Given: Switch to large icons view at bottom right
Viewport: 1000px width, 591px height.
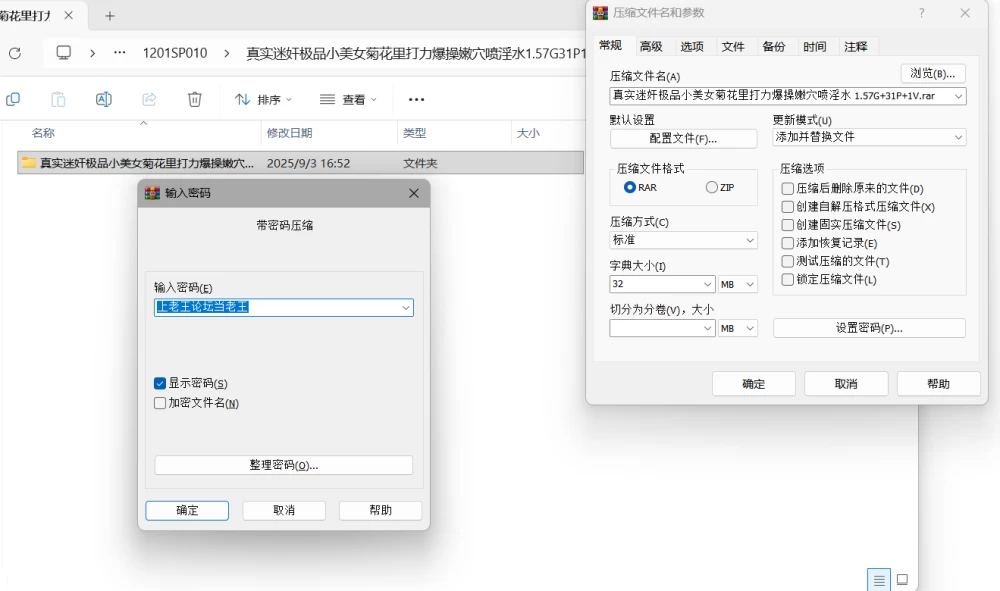Looking at the screenshot, I should pyautogui.click(x=902, y=580).
